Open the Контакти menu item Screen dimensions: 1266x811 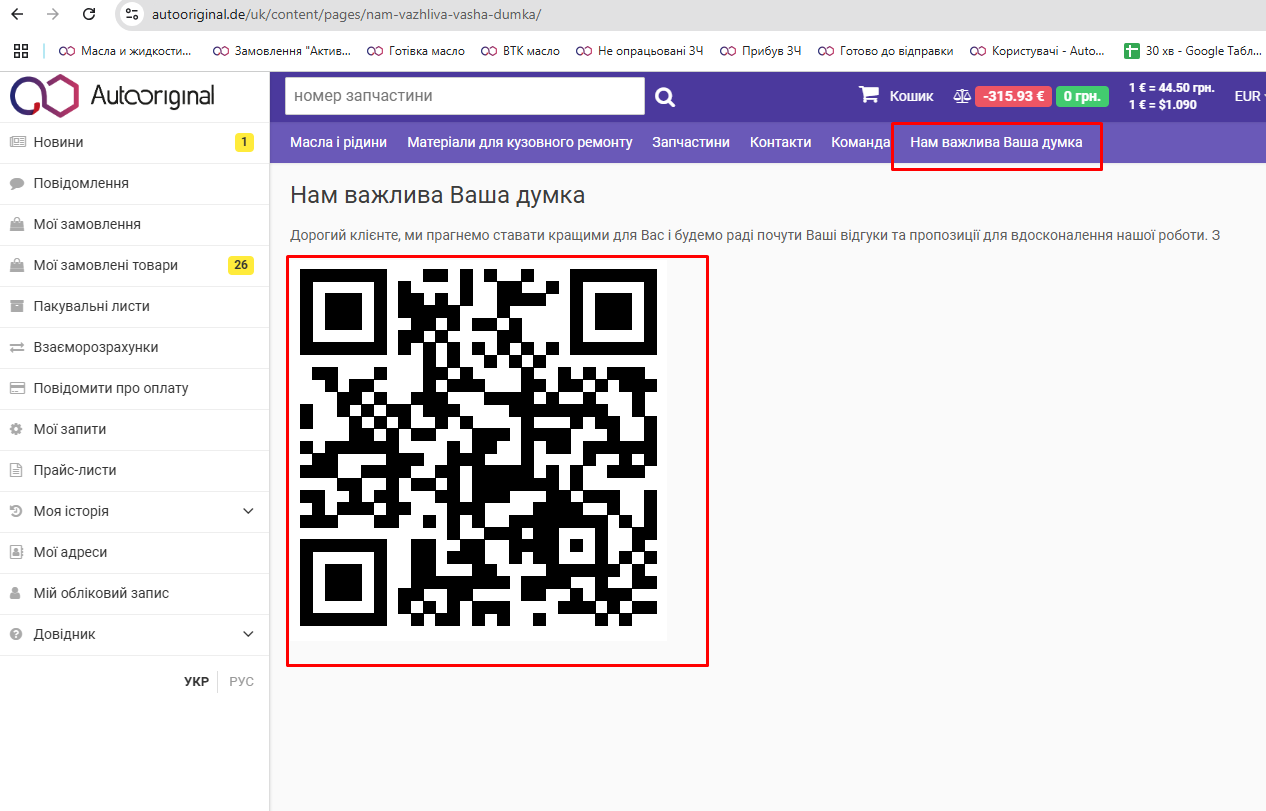pos(781,142)
